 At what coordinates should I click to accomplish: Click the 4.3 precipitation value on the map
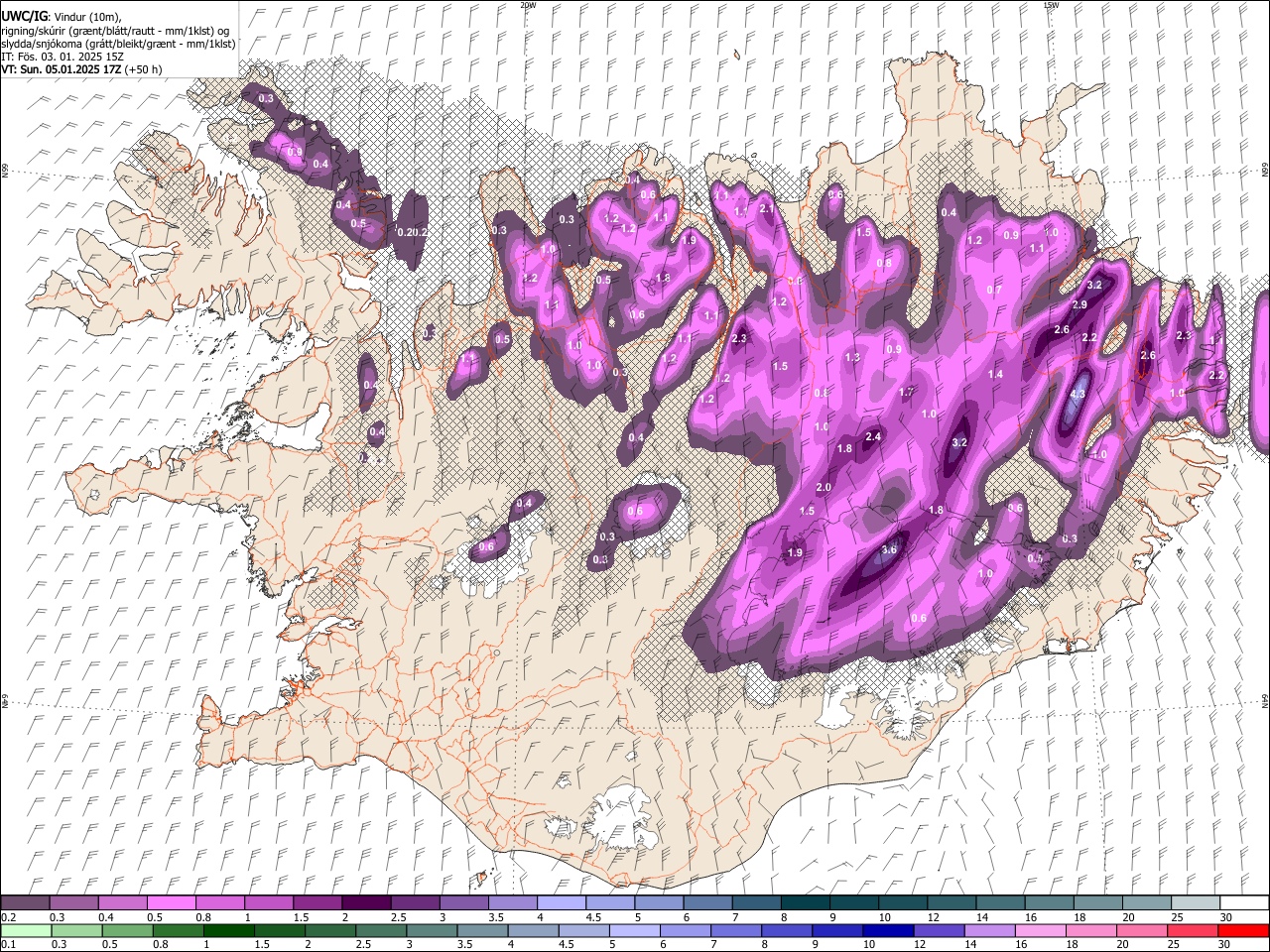coord(1079,394)
